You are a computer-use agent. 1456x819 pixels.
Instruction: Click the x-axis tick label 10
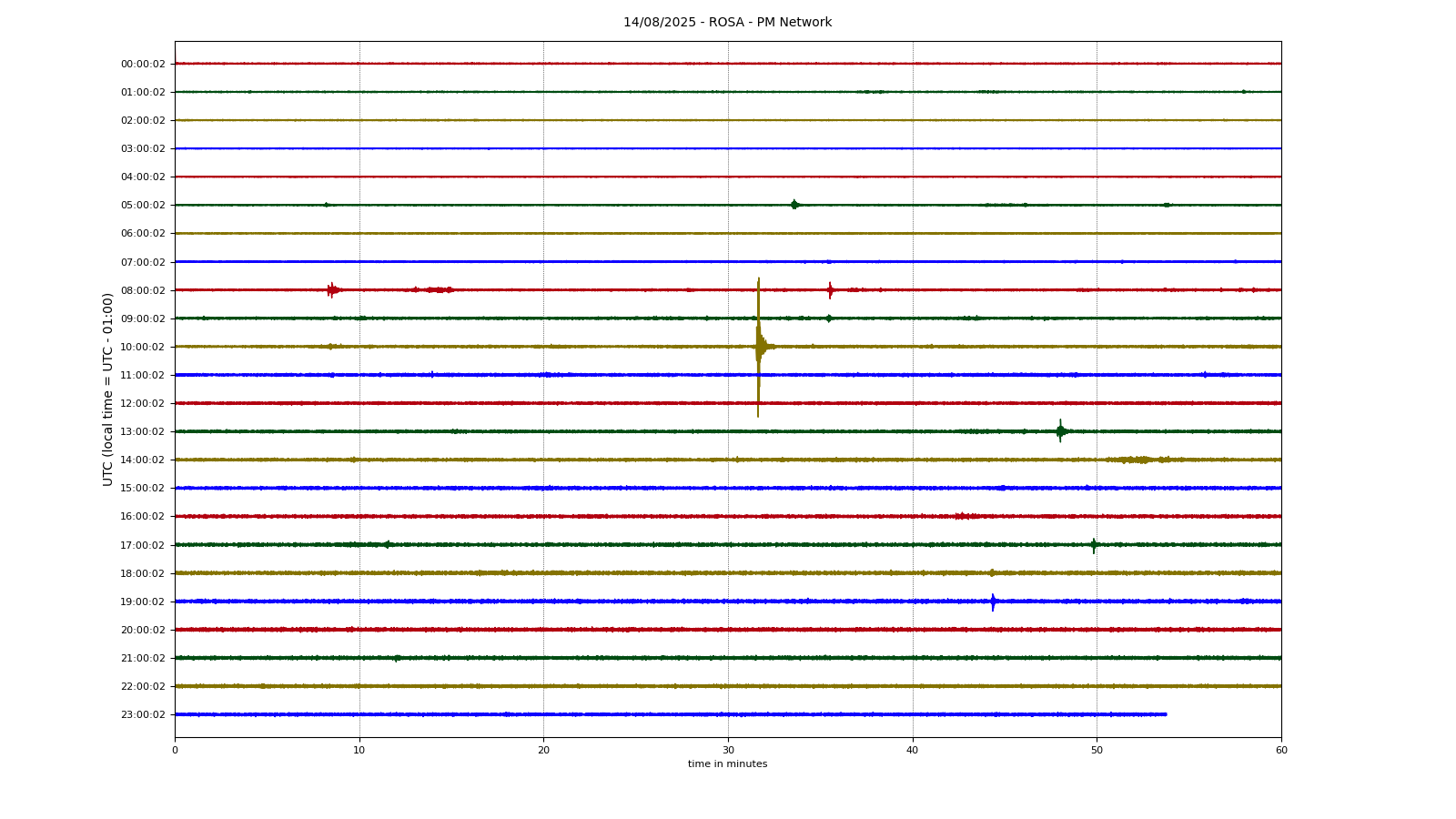tap(359, 750)
